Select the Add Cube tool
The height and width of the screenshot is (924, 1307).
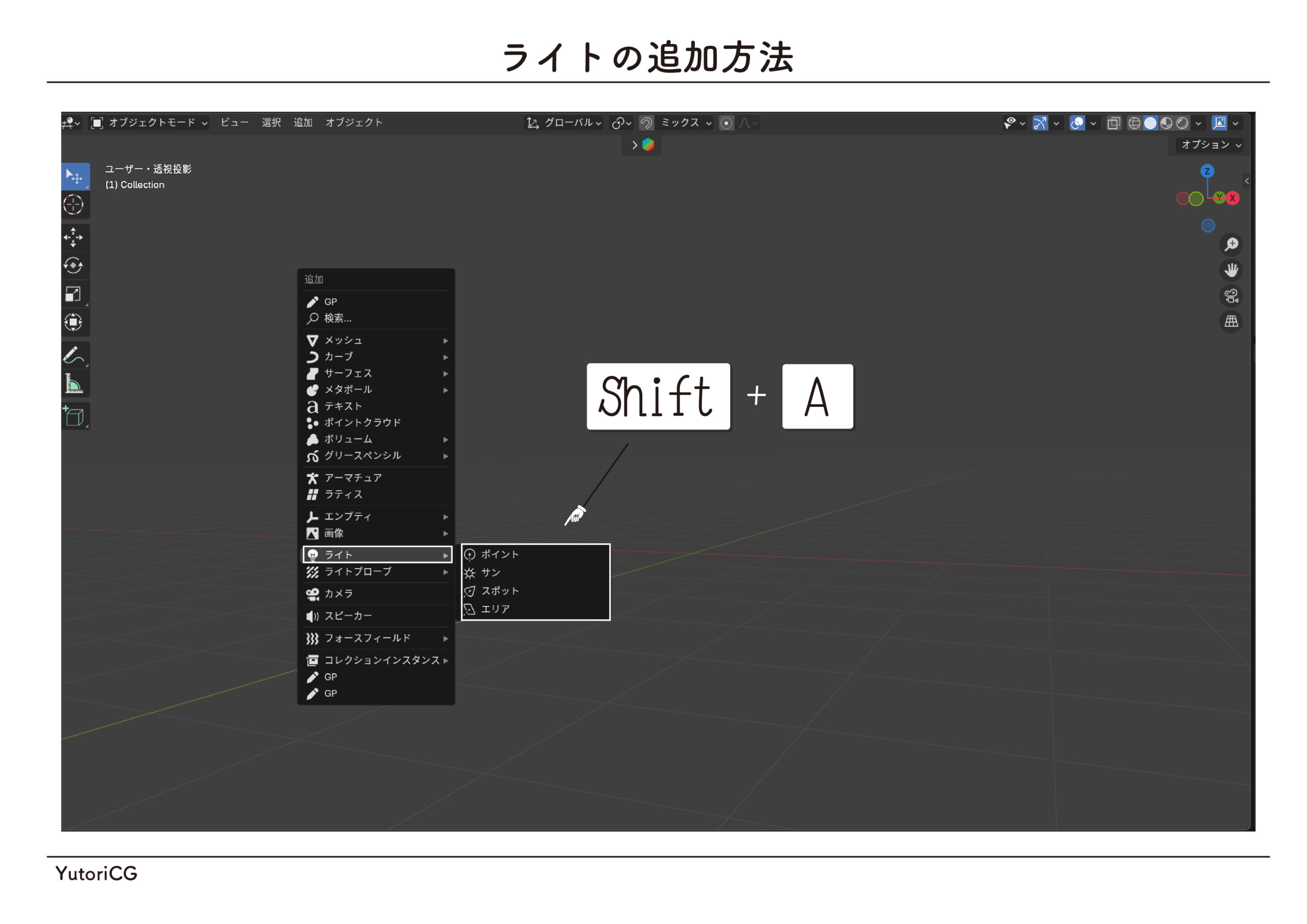coord(74,416)
